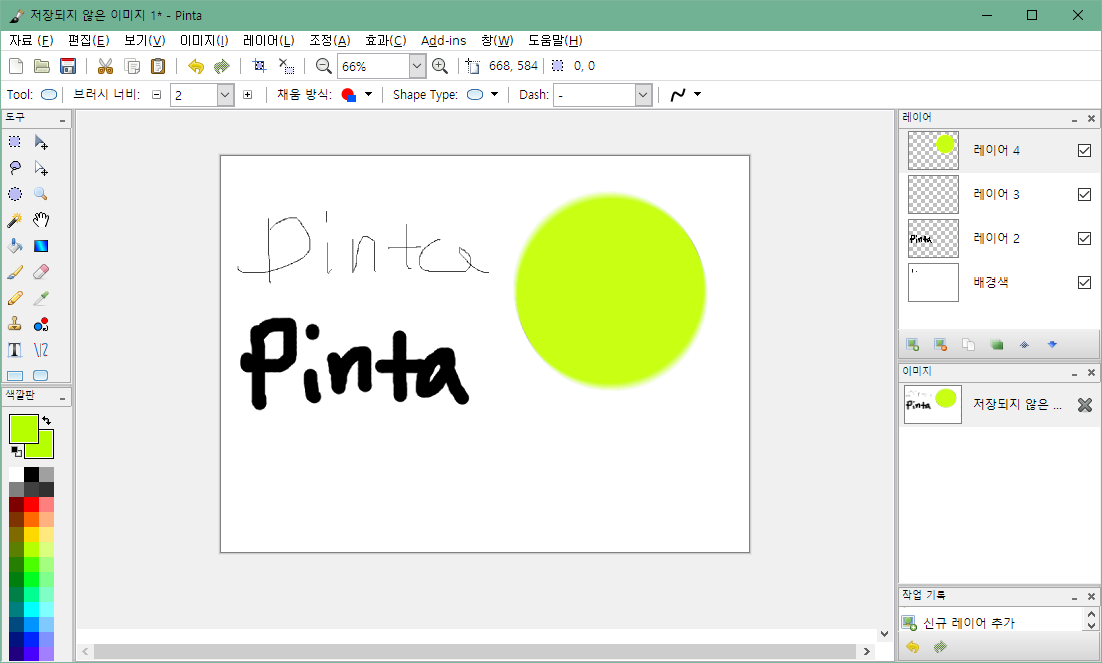Select the Move Selection tool

click(41, 168)
